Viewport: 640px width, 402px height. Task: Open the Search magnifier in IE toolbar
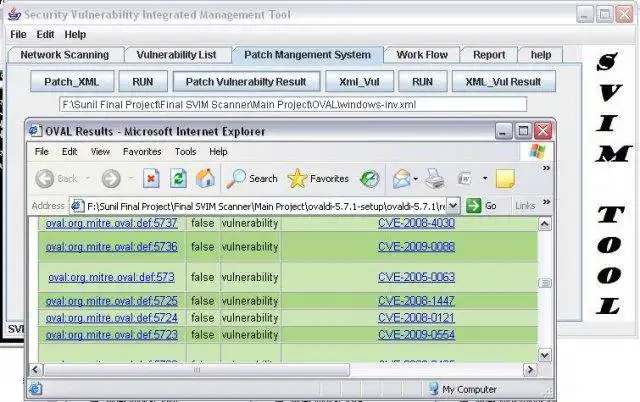point(236,179)
